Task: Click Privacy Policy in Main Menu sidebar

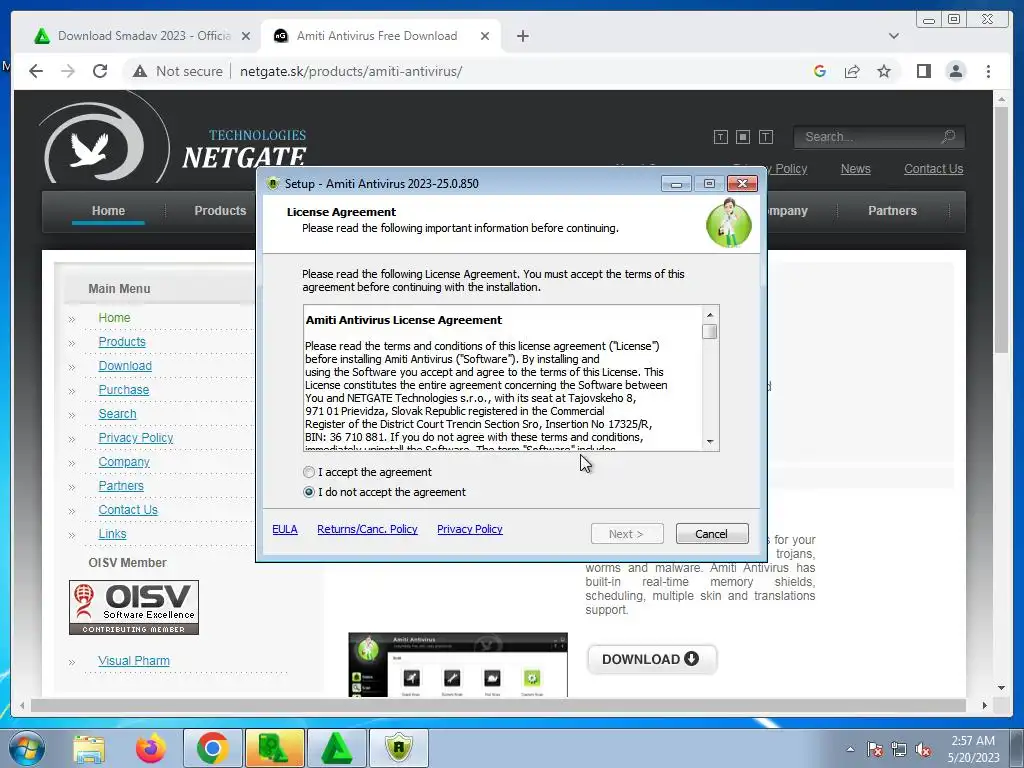Action: (x=136, y=438)
